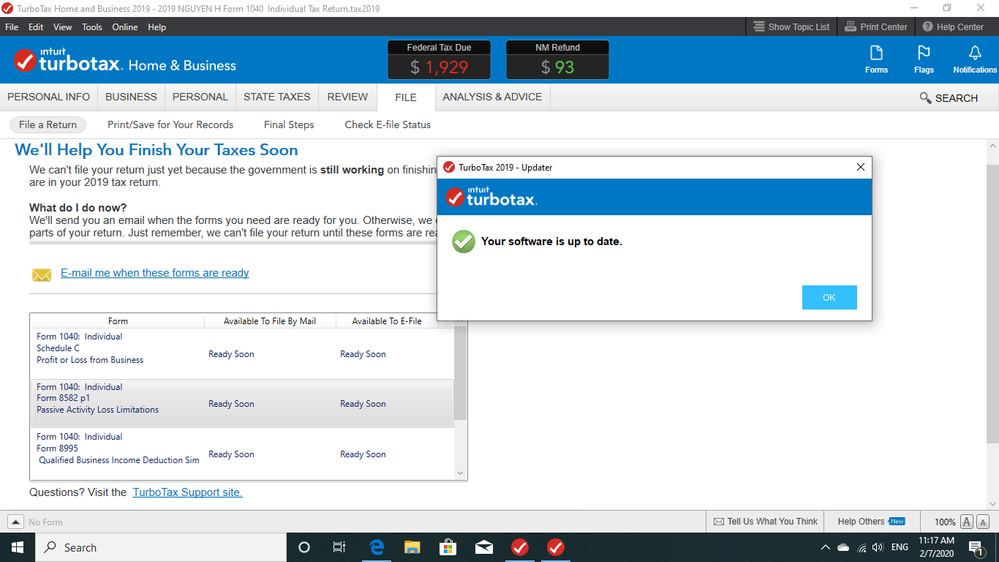The image size is (999, 562).
Task: Click E-mail me when these forms are ready
Action: tap(155, 273)
